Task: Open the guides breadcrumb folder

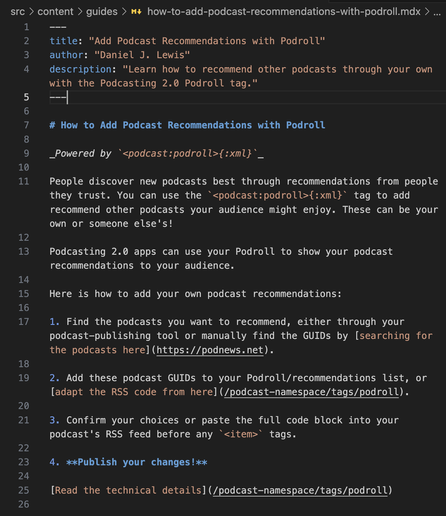Action: (102, 12)
